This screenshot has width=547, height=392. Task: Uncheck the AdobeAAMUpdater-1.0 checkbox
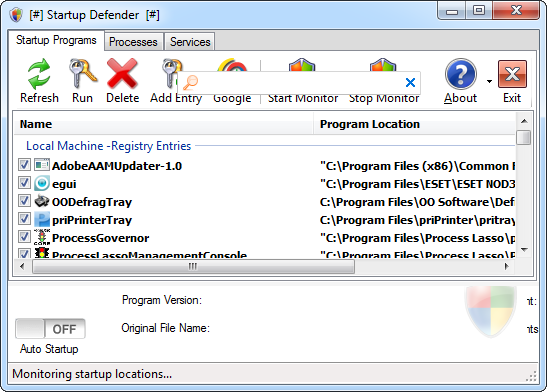[24, 165]
